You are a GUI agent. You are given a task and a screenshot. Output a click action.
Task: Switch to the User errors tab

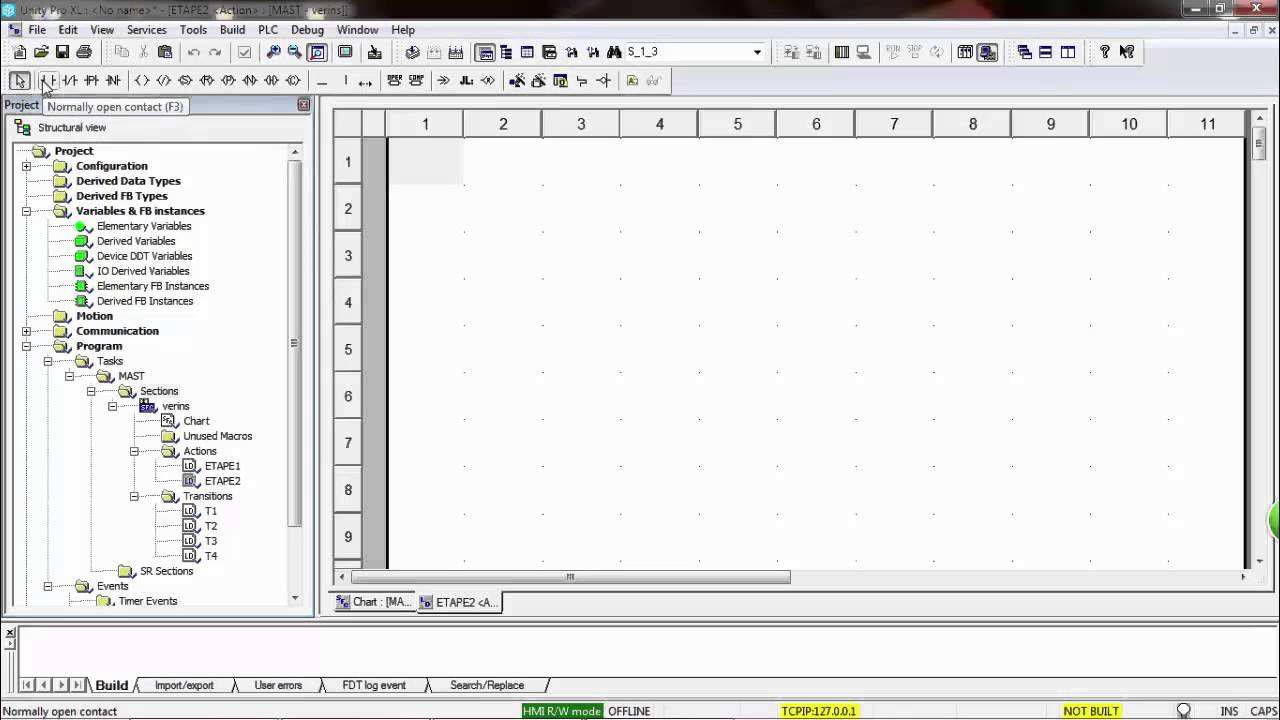coord(278,685)
